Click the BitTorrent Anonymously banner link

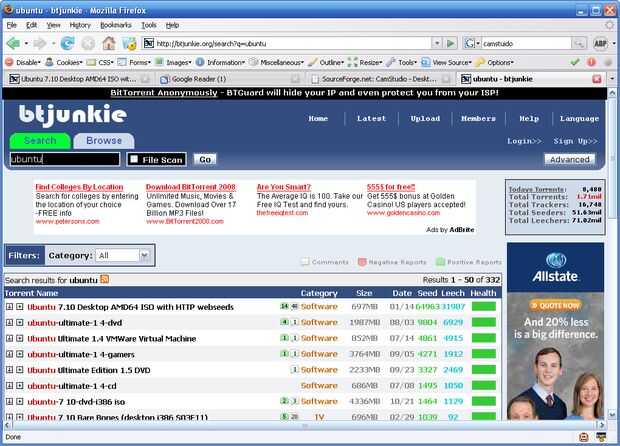tap(164, 93)
